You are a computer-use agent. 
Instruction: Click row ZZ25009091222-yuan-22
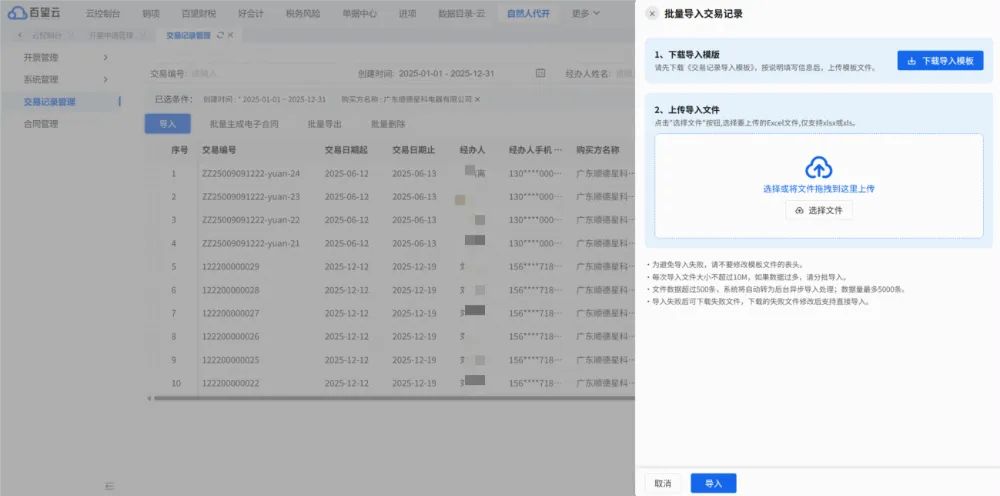(392, 220)
